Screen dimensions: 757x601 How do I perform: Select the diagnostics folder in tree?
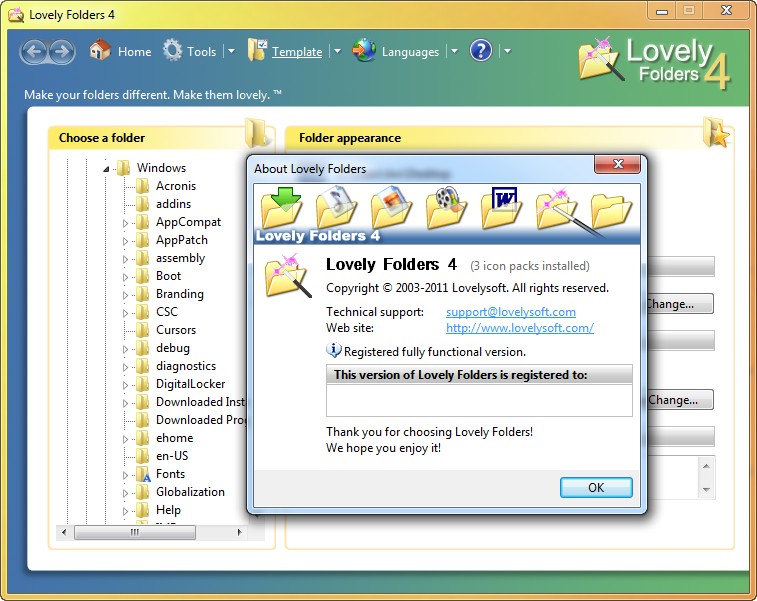[x=186, y=366]
